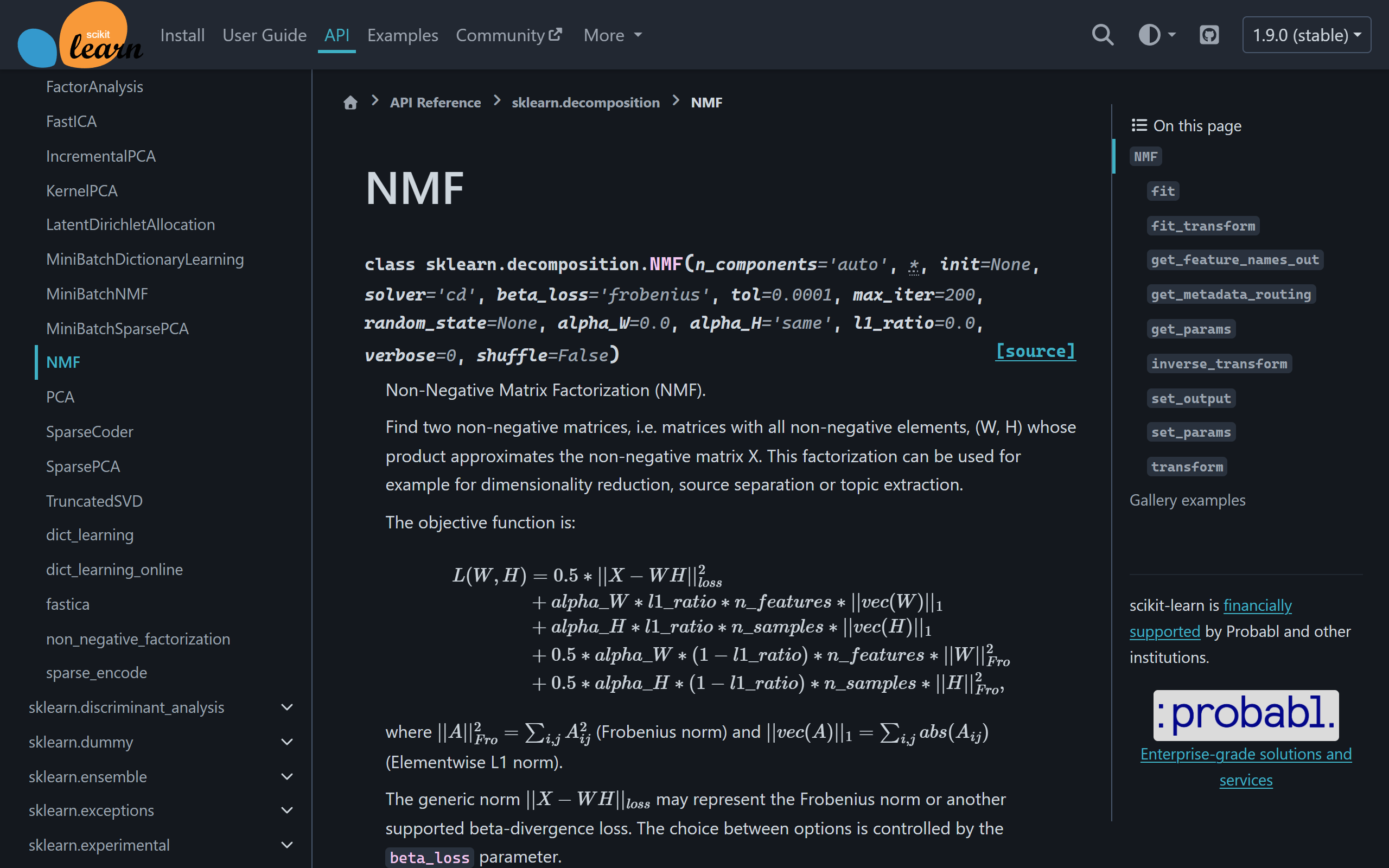
Task: Open TruncatedSVD in the sidebar
Action: pos(94,501)
